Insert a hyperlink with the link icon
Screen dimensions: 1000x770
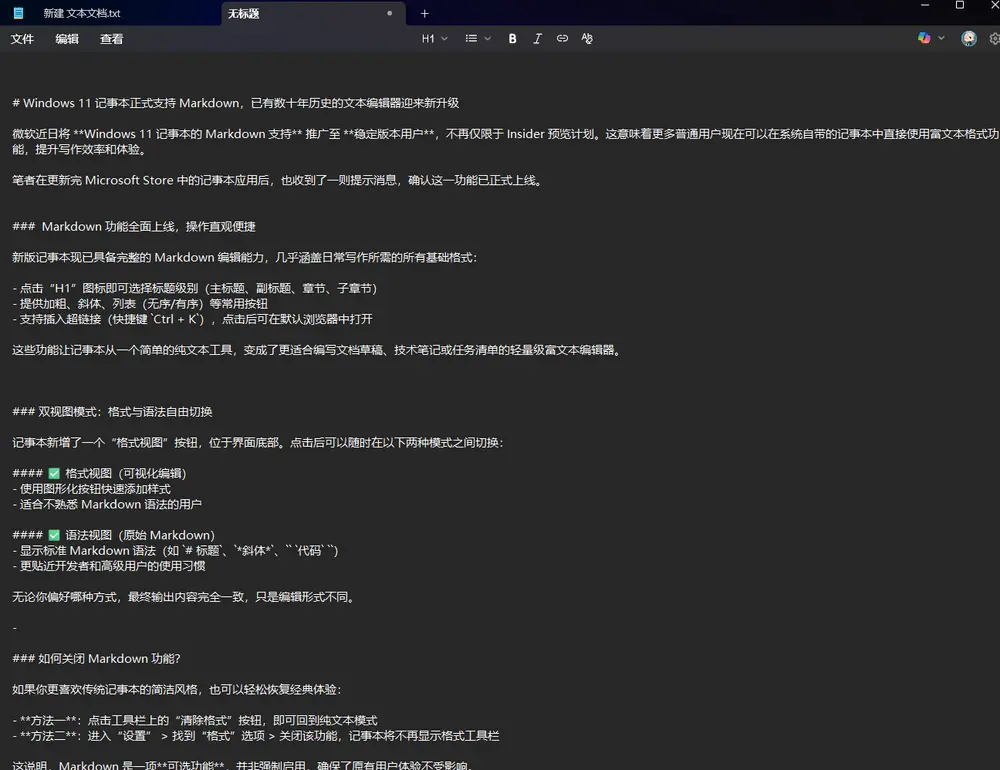point(562,39)
